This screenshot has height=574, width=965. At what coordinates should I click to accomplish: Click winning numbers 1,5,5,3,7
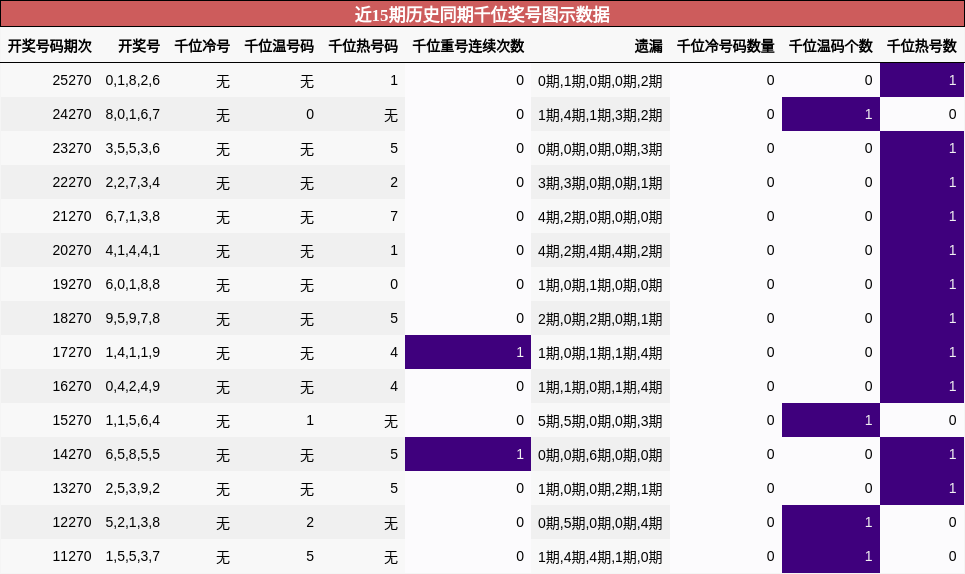pos(132,557)
